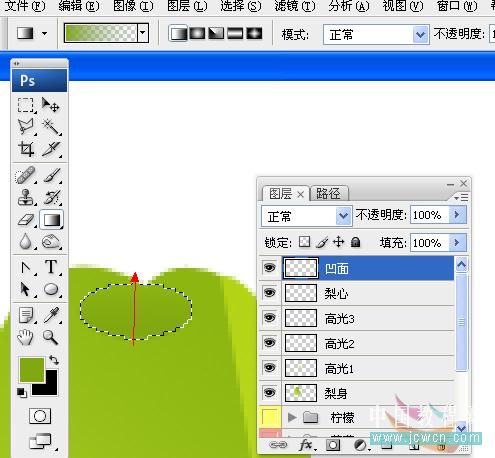The image size is (495, 458).
Task: Change the screen mode
Action: pos(40,442)
